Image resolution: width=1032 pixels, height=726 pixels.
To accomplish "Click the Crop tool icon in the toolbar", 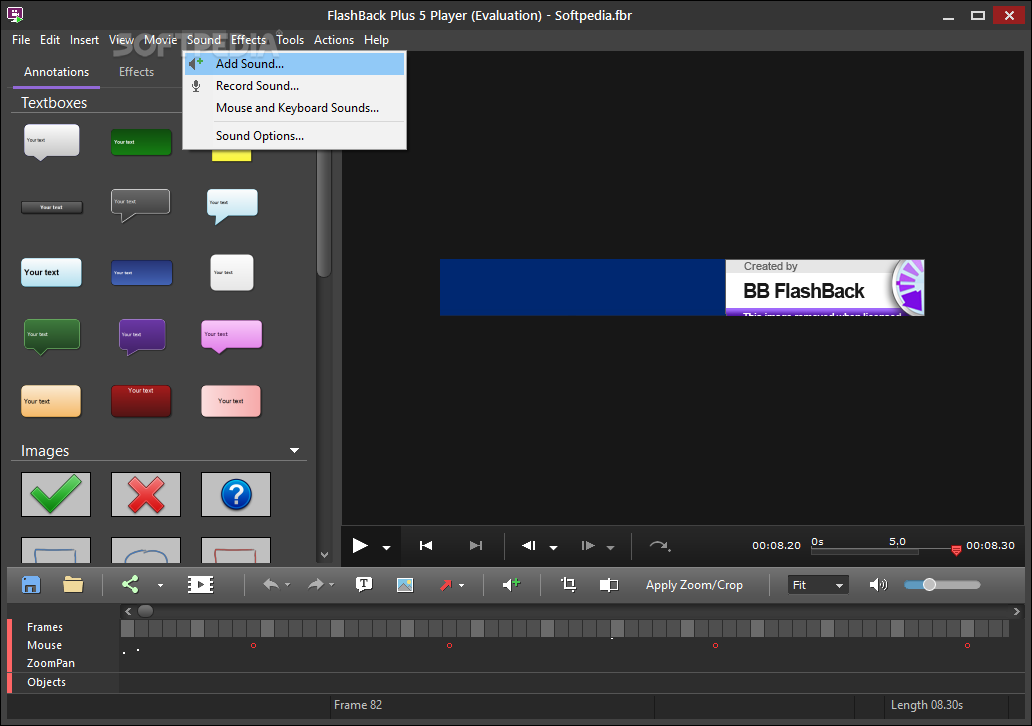I will pos(569,584).
